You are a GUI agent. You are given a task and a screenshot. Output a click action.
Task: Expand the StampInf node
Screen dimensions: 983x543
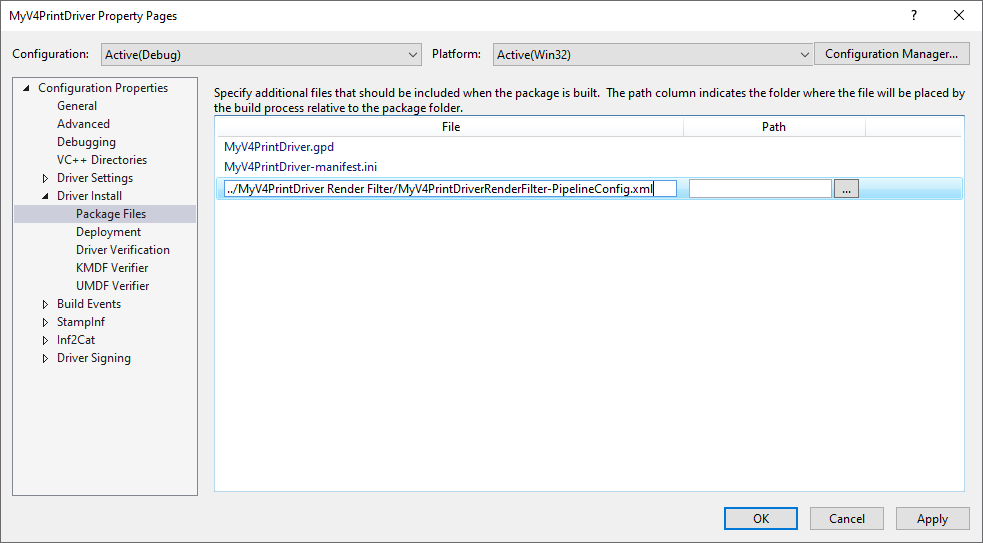(45, 322)
